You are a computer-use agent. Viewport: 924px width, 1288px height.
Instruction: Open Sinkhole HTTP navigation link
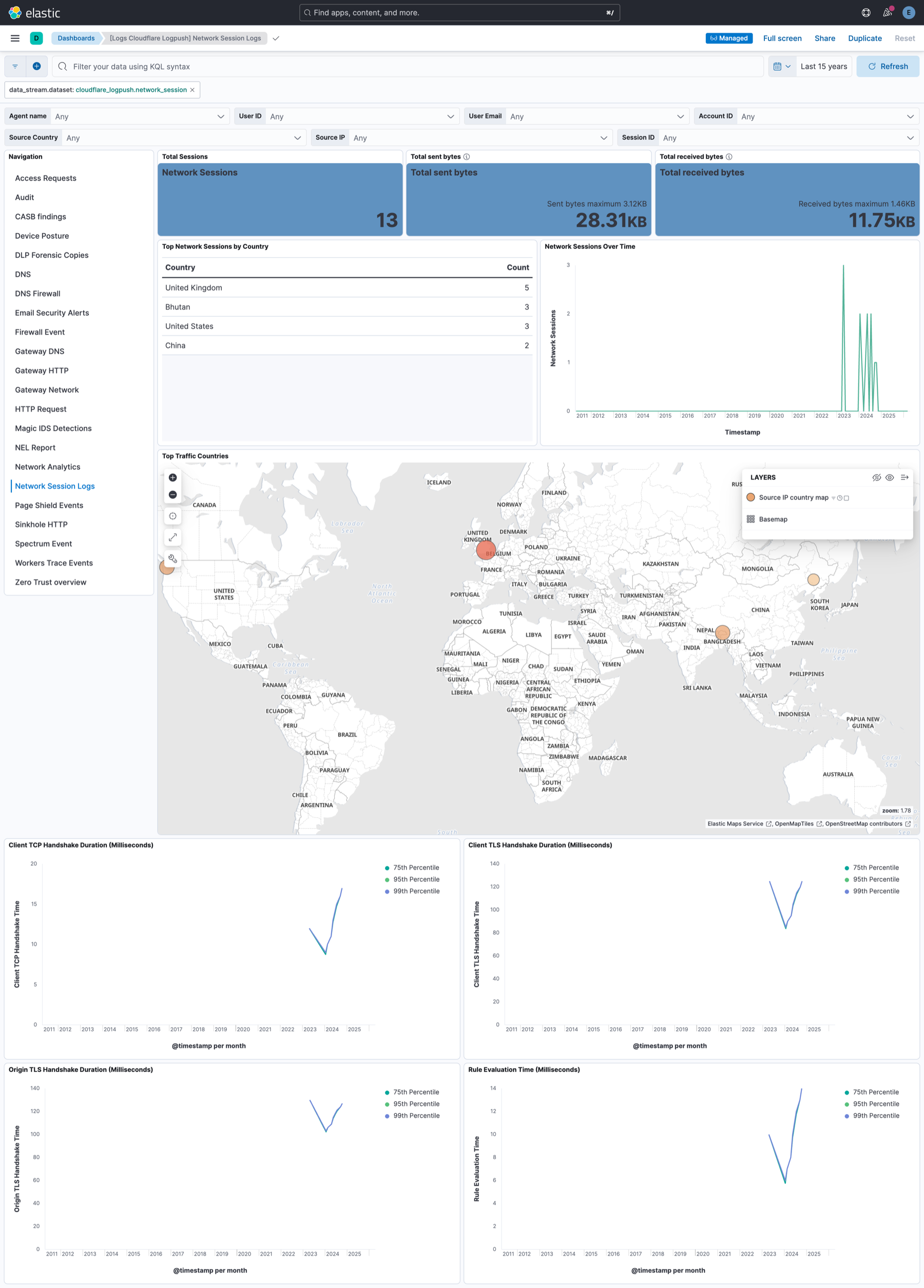(x=41, y=524)
